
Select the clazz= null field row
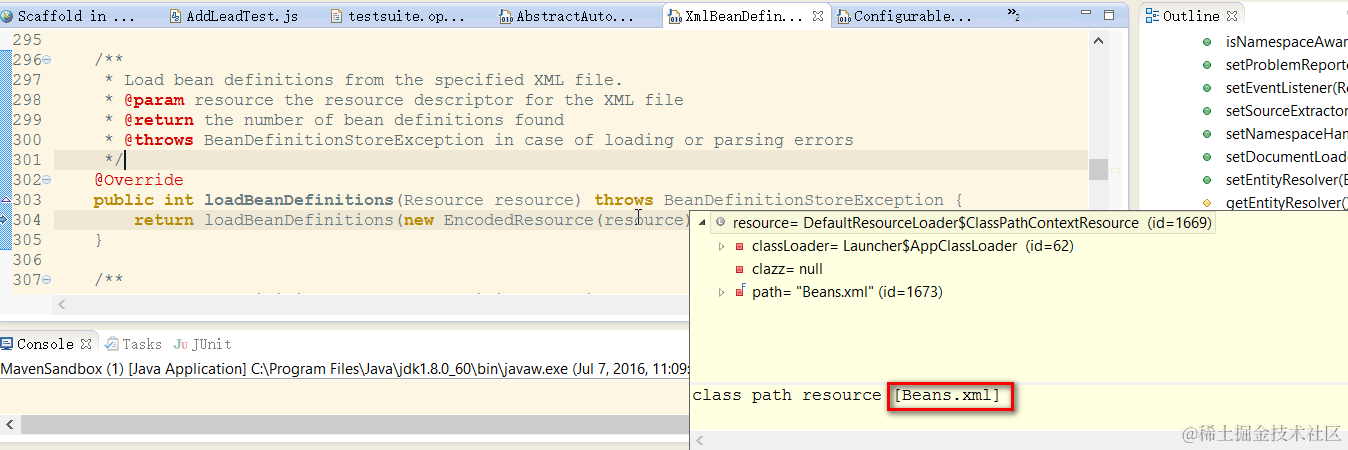(787, 269)
